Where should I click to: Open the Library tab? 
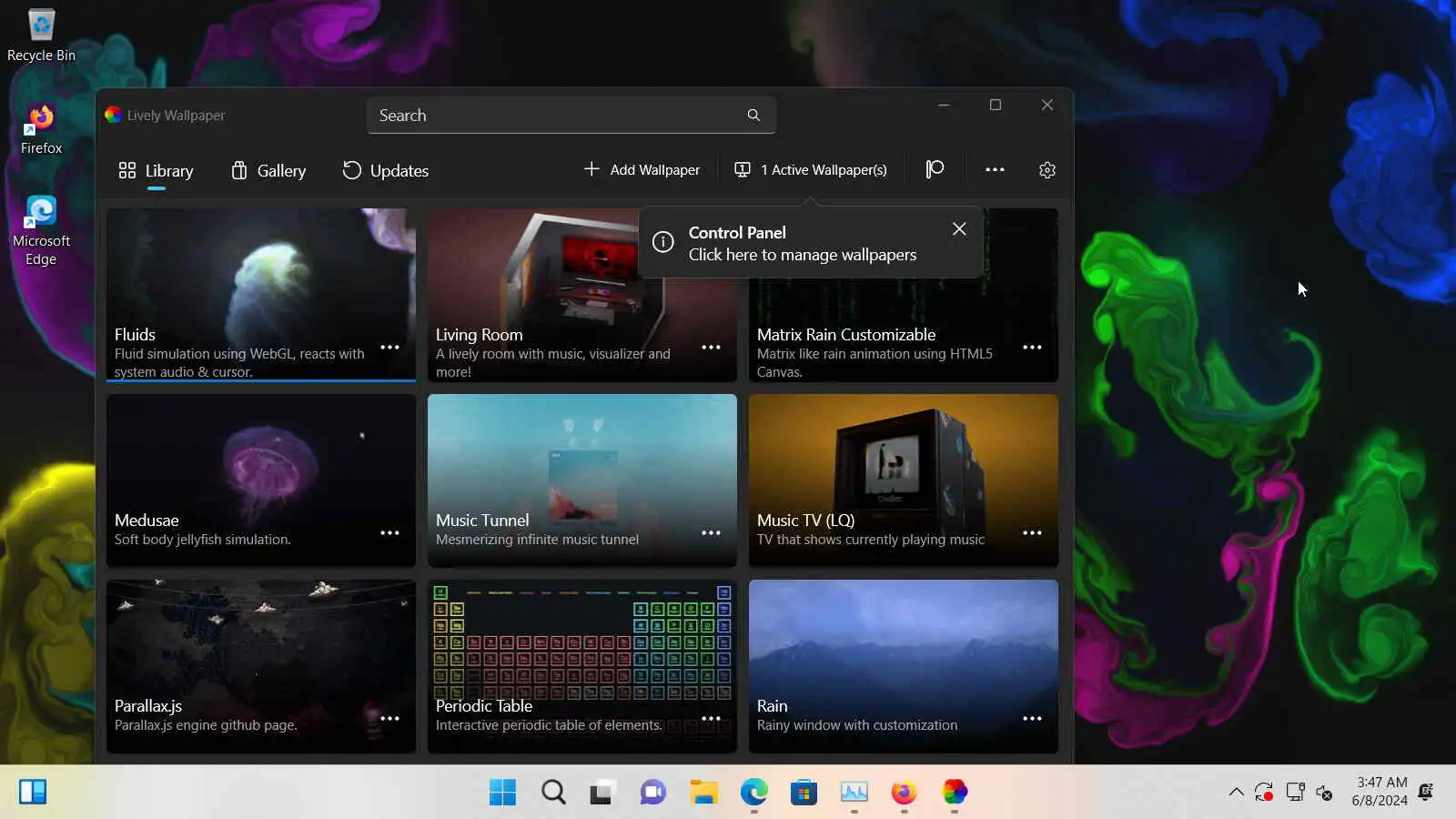tap(156, 170)
